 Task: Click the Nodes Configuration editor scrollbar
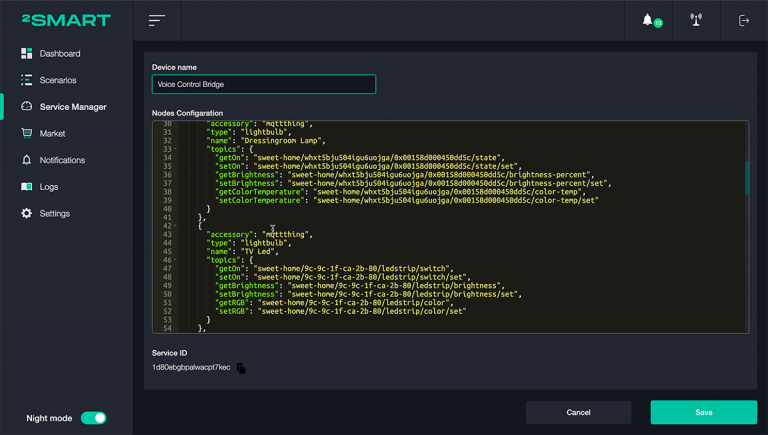tap(745, 178)
